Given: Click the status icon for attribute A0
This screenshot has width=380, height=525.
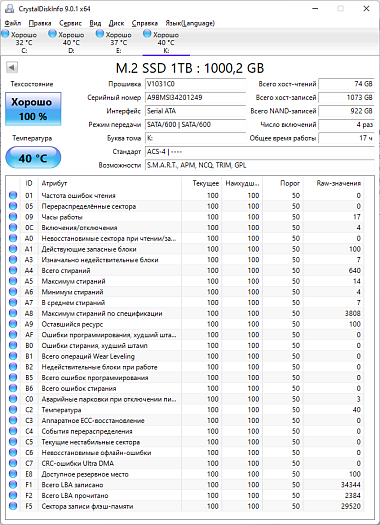Looking at the screenshot, I should tap(13, 238).
